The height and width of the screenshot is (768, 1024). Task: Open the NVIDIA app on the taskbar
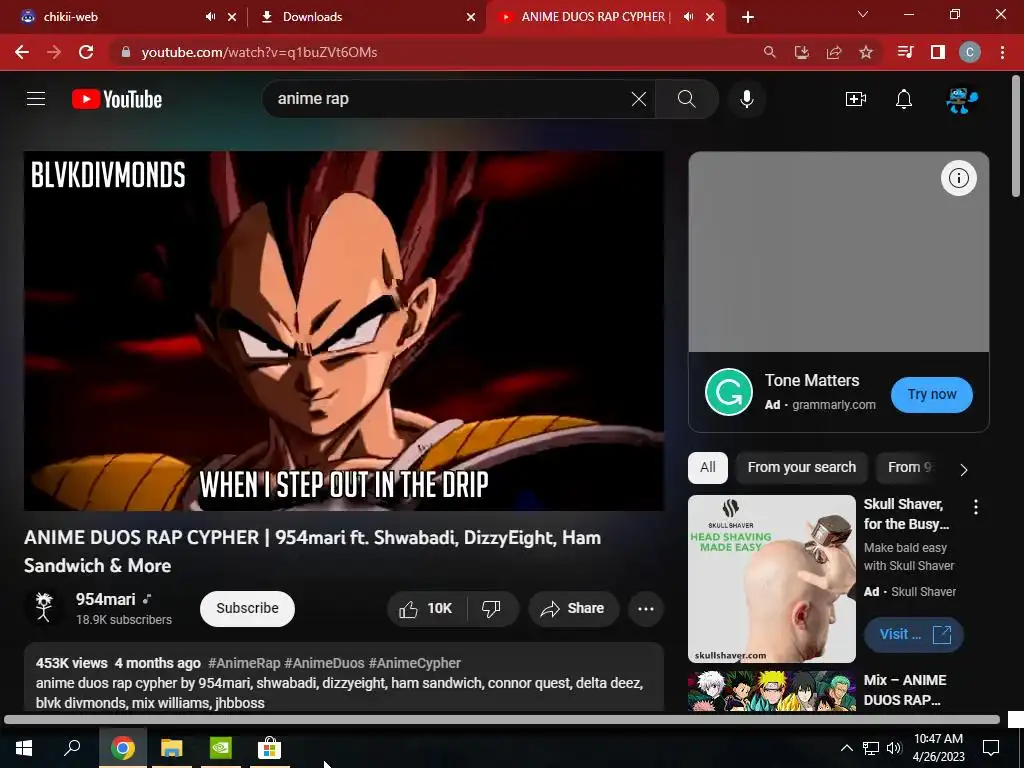pos(221,748)
